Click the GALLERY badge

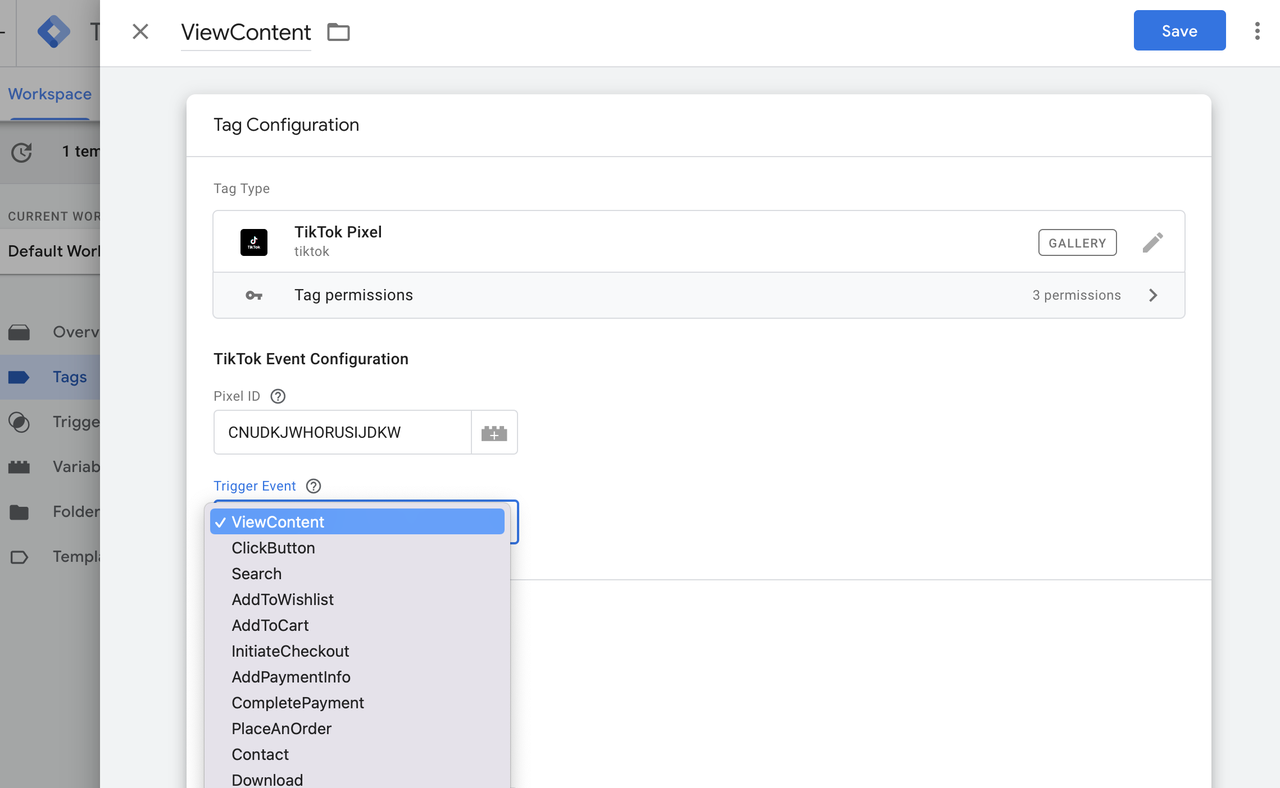pos(1077,243)
